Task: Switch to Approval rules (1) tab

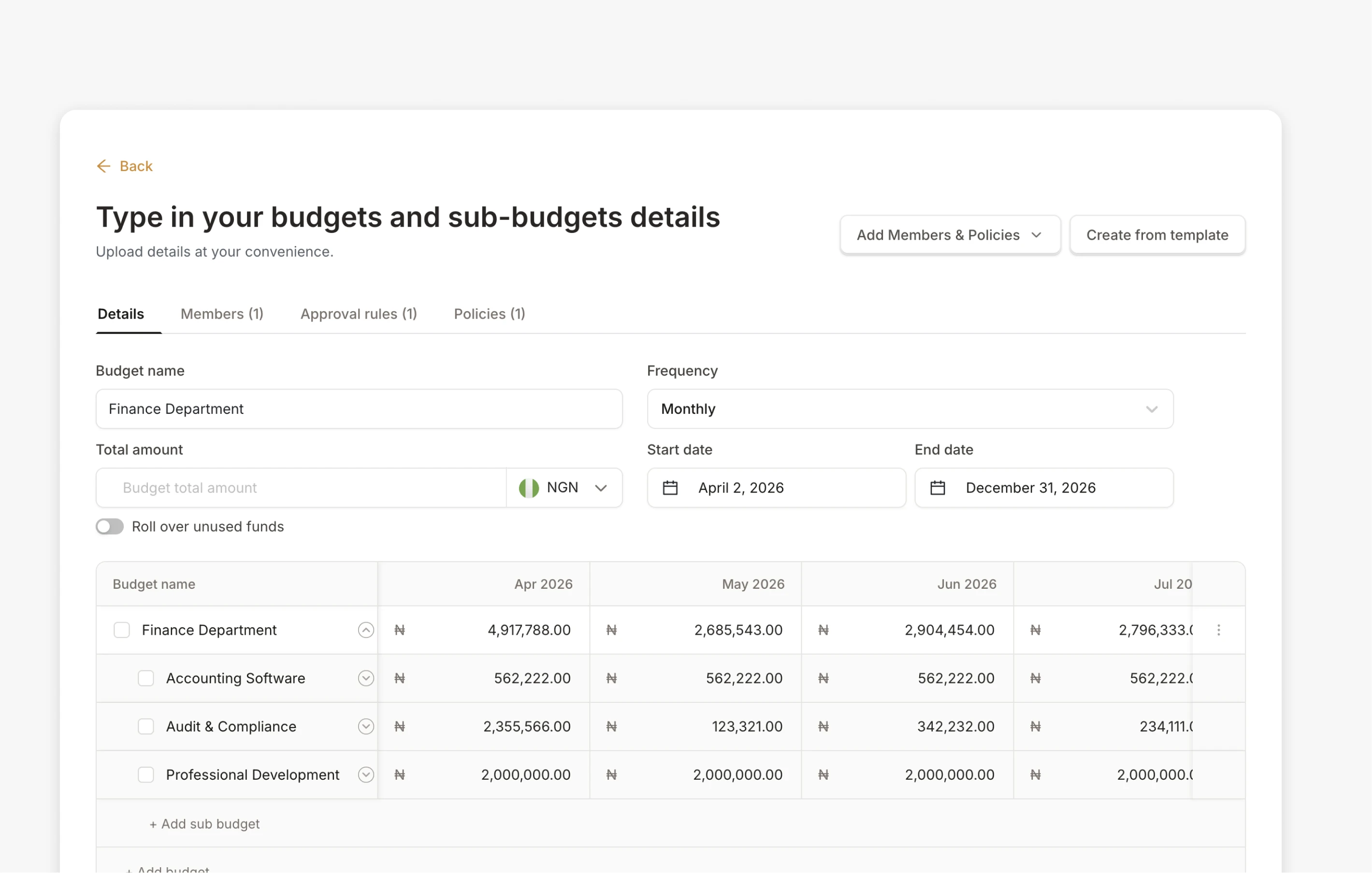Action: [359, 314]
